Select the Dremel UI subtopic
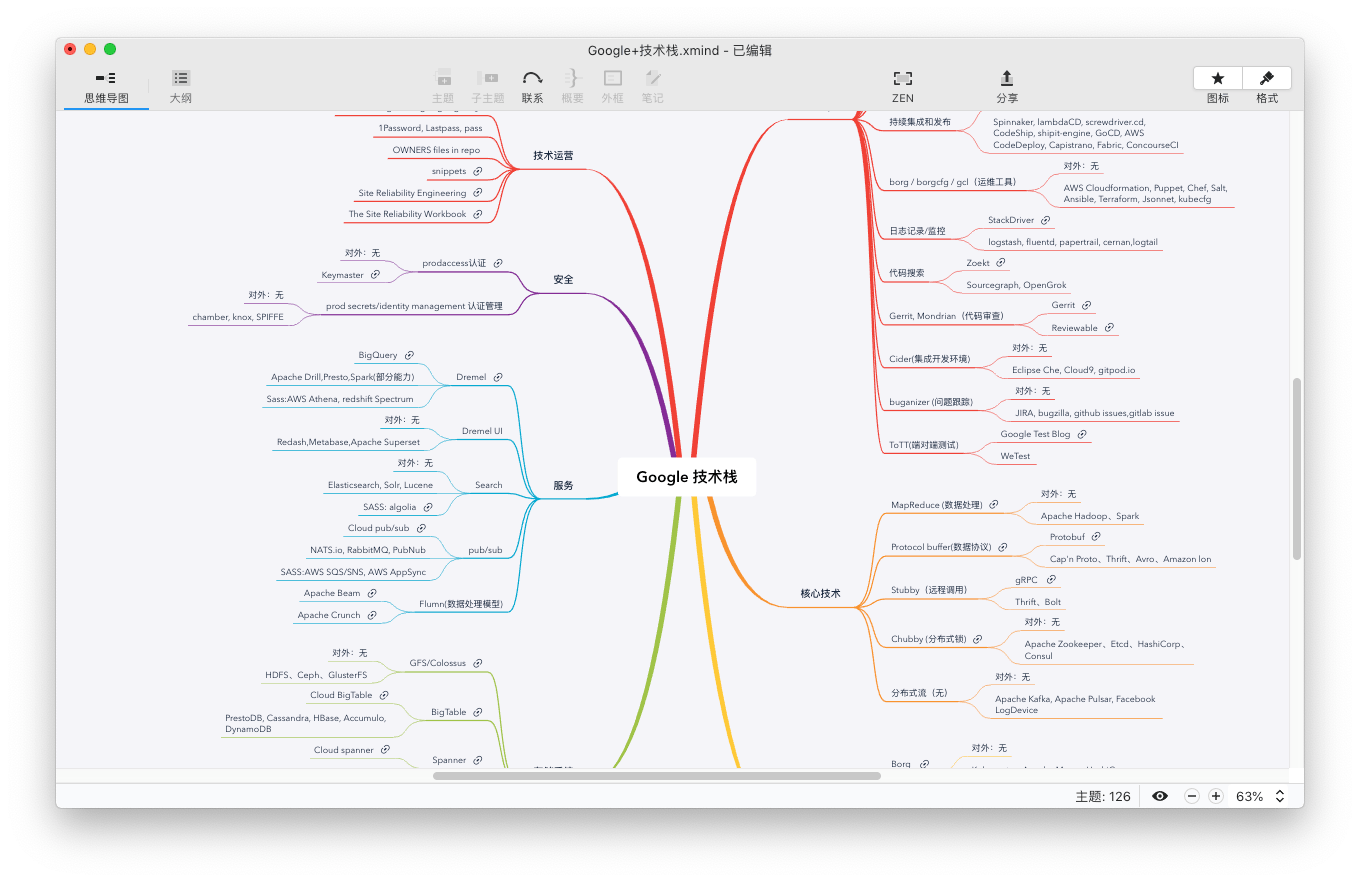The width and height of the screenshot is (1360, 882). click(x=482, y=431)
